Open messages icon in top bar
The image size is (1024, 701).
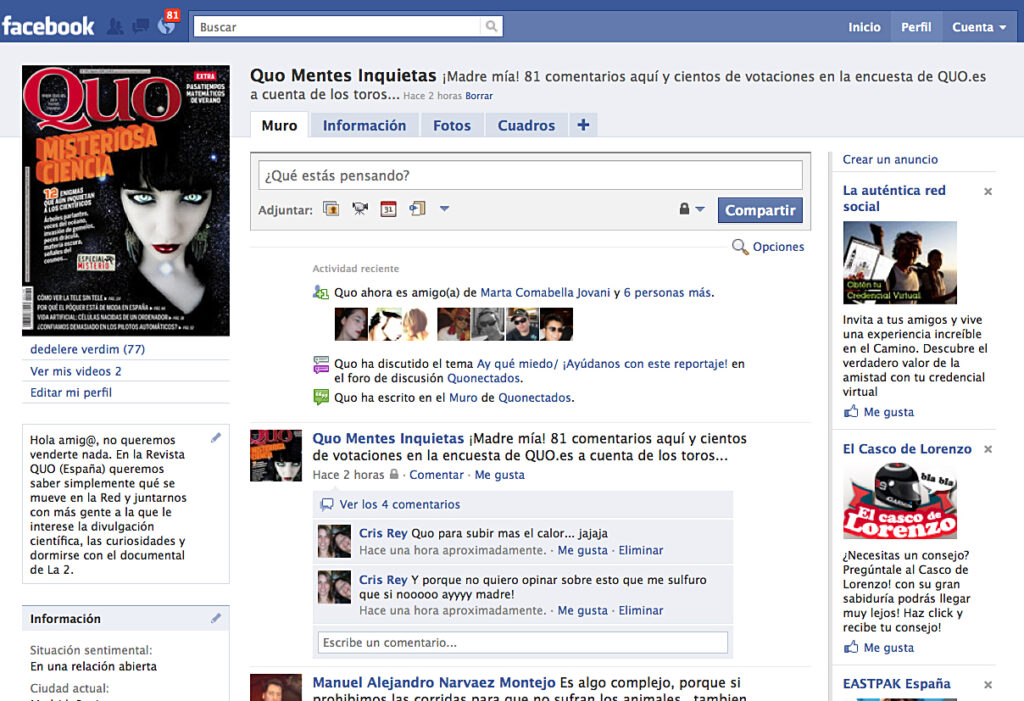pos(140,26)
